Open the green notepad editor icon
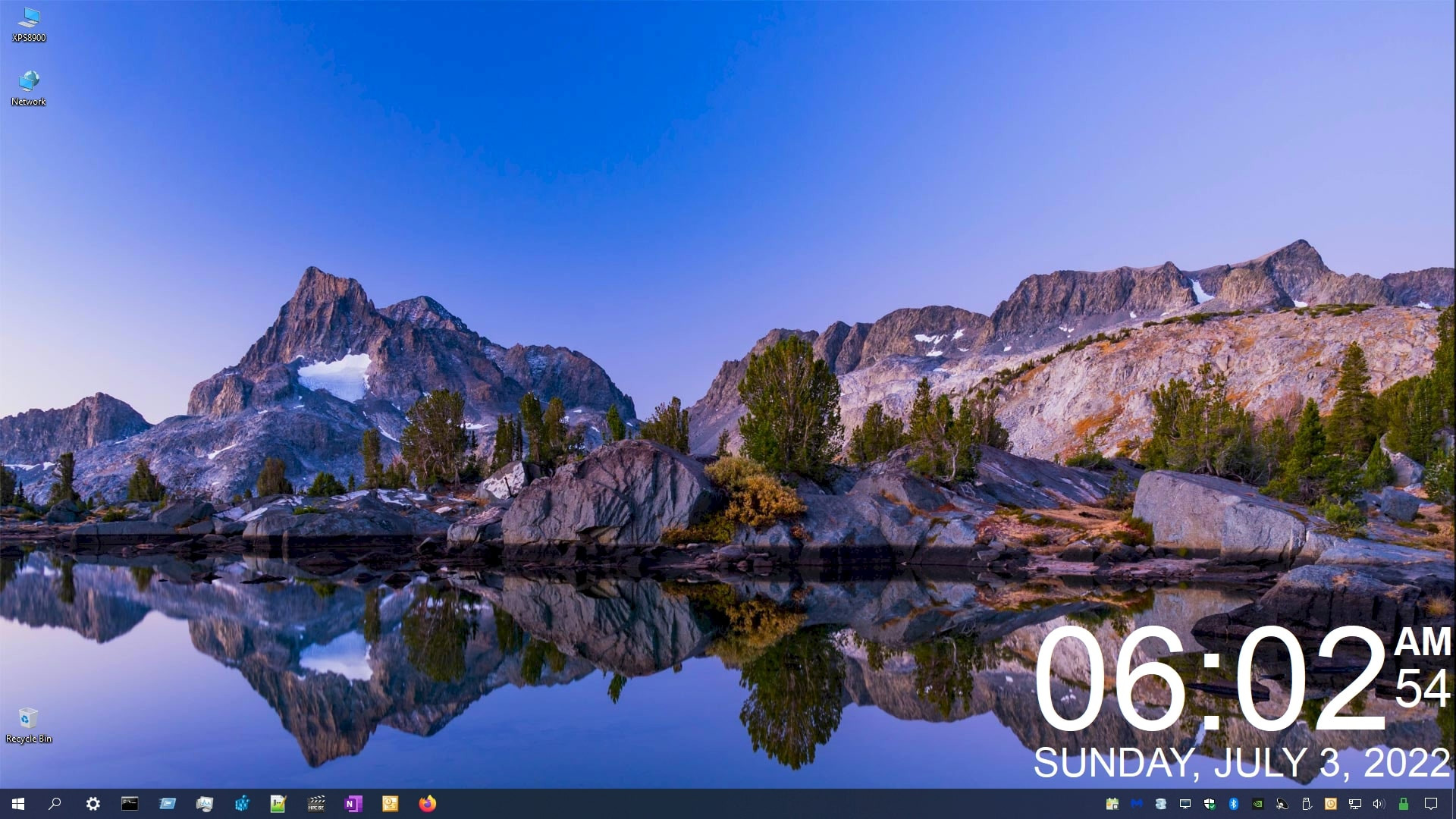 click(278, 804)
